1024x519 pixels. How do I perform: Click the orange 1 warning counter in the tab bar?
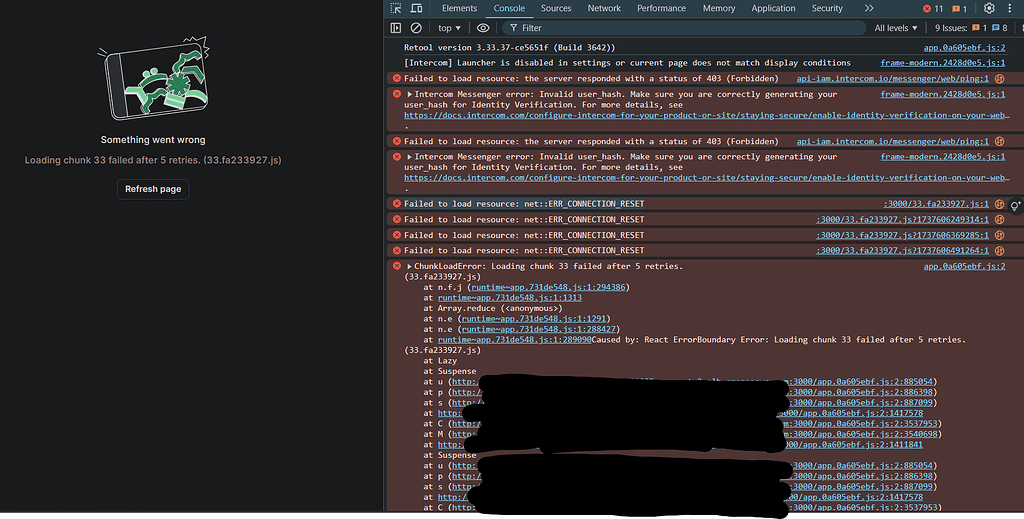click(959, 8)
